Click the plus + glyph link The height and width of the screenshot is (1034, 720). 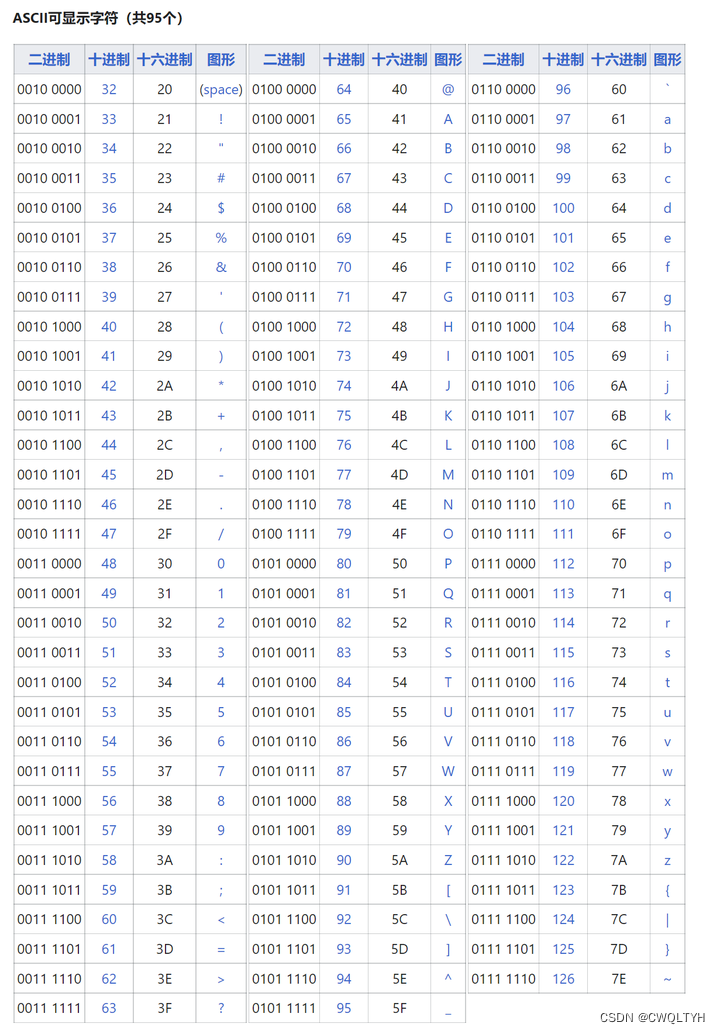pos(221,416)
